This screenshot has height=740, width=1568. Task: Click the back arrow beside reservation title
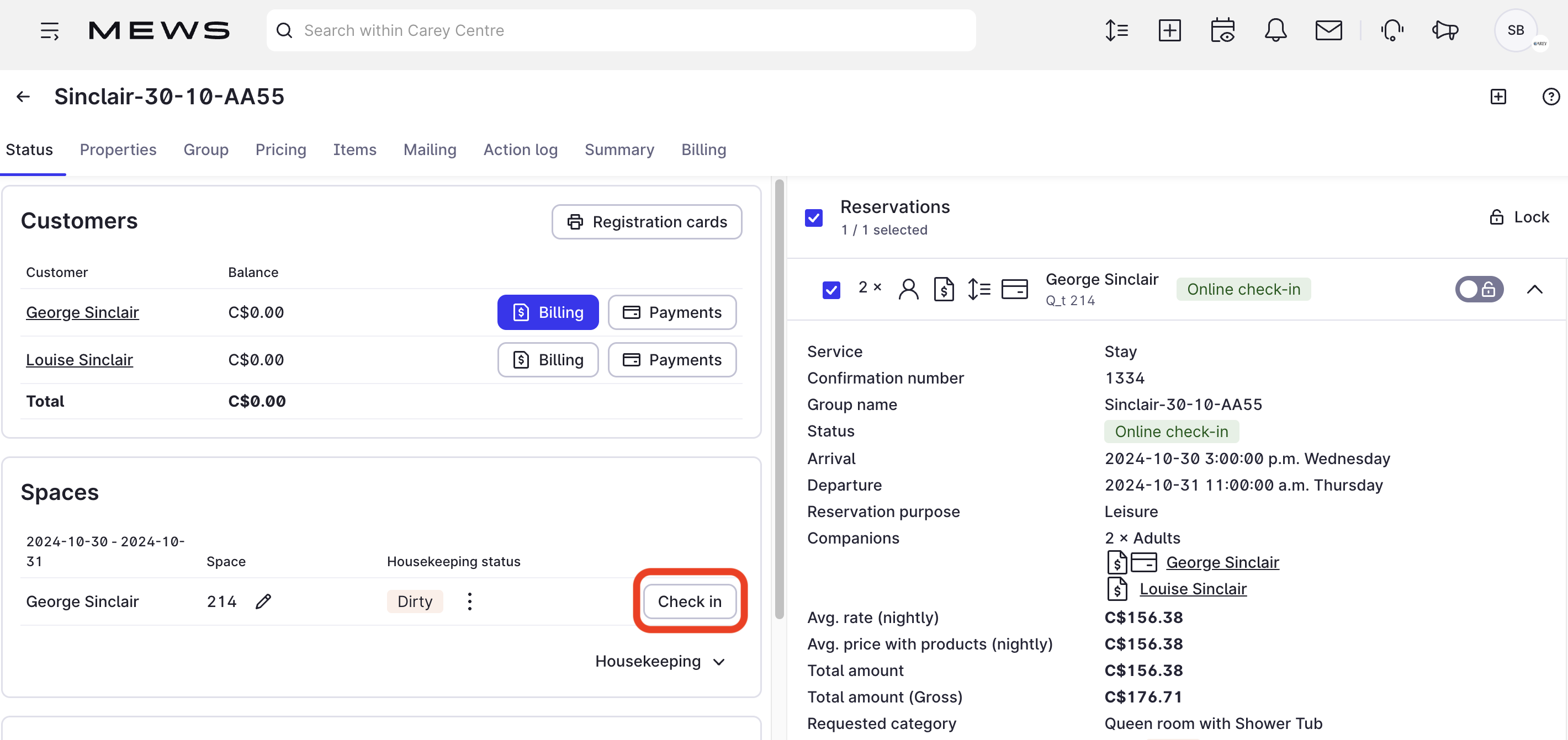tap(23, 97)
